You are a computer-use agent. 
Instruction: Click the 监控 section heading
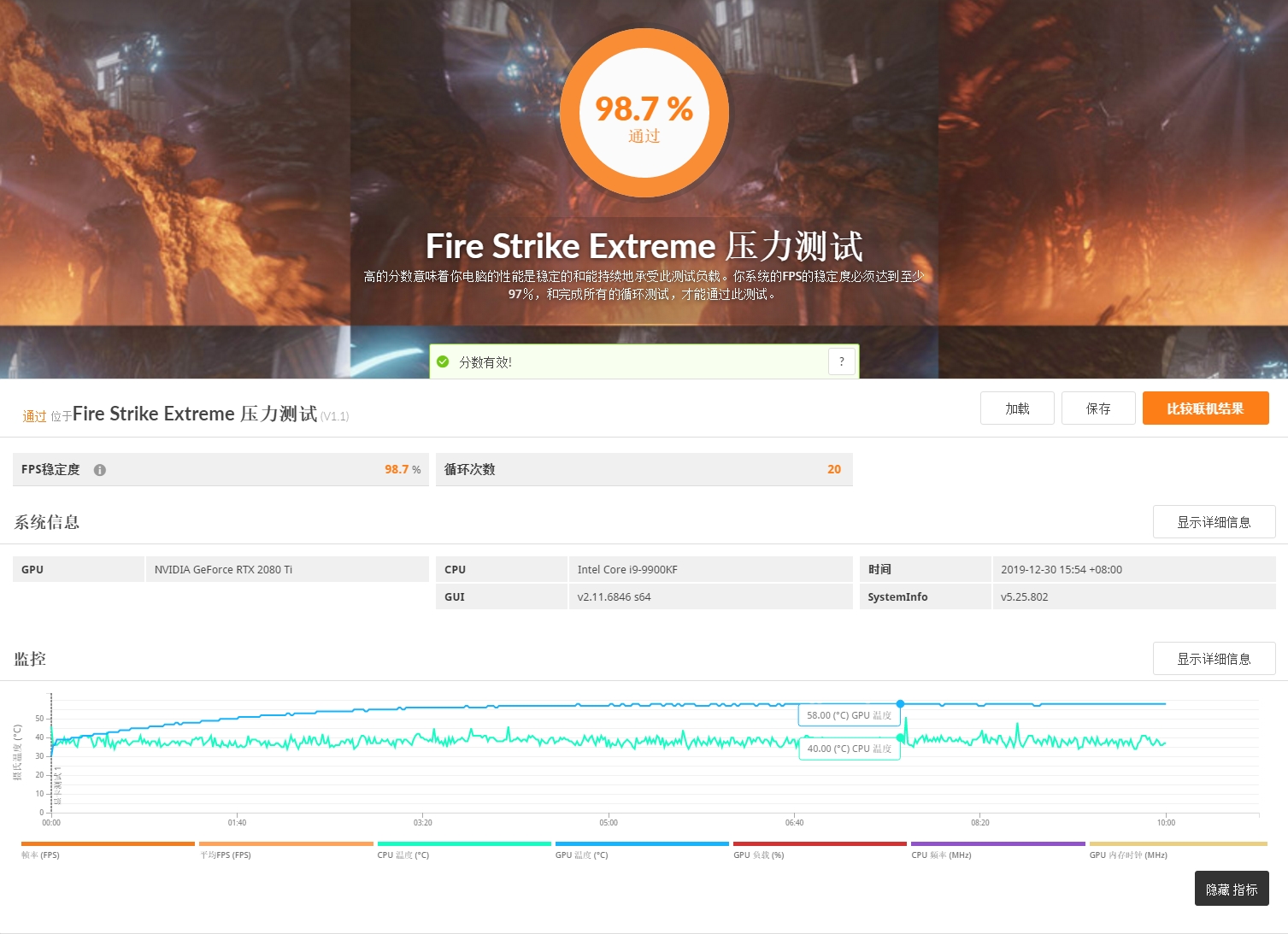click(30, 659)
